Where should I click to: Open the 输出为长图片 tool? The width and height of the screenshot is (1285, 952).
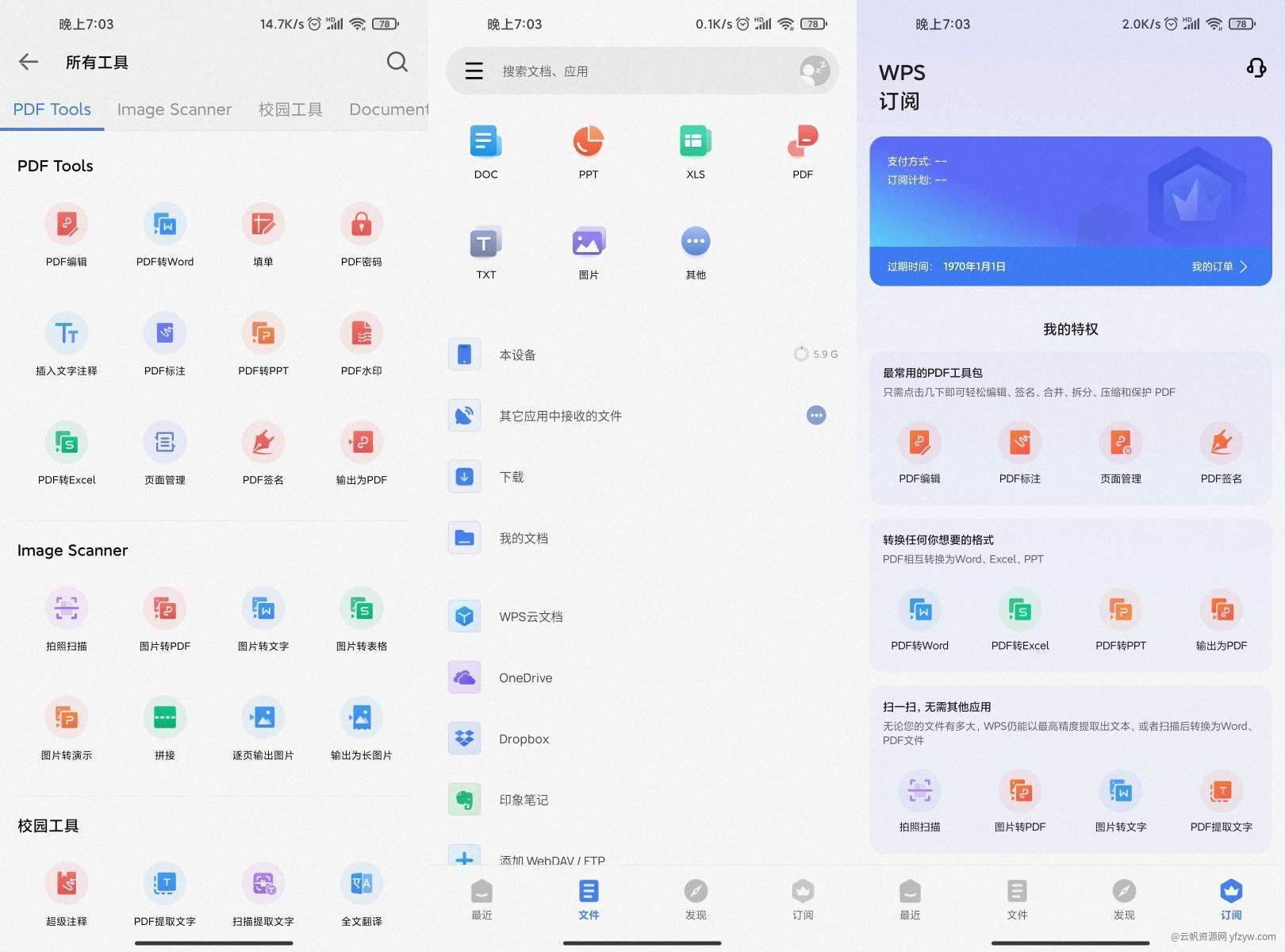point(362,728)
